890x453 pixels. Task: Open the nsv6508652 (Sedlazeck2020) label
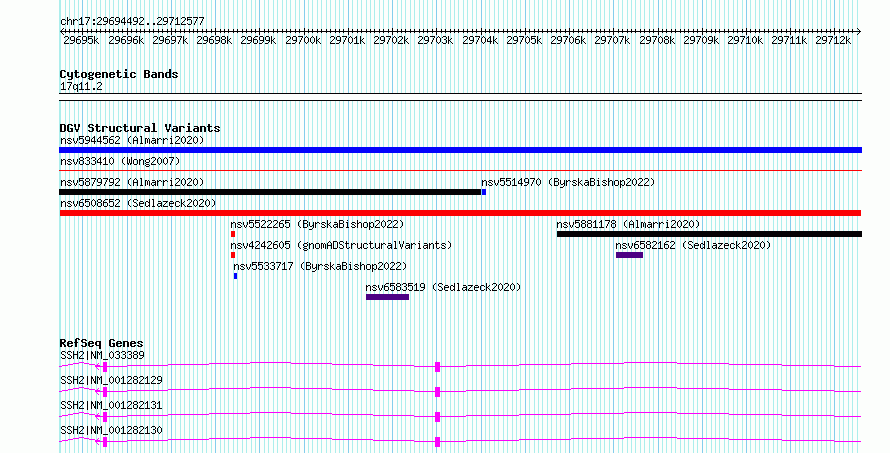[138, 203]
